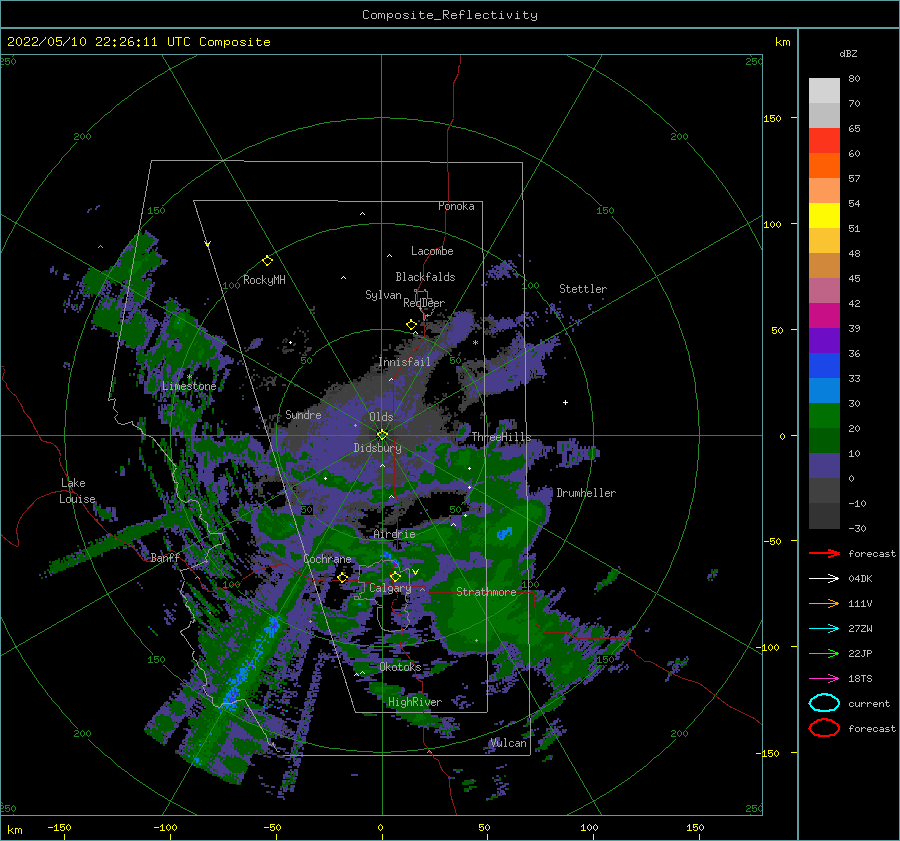Viewport: 900px width, 841px height.
Task: Click the red forecast arrow in legend
Action: pyautogui.click(x=824, y=553)
